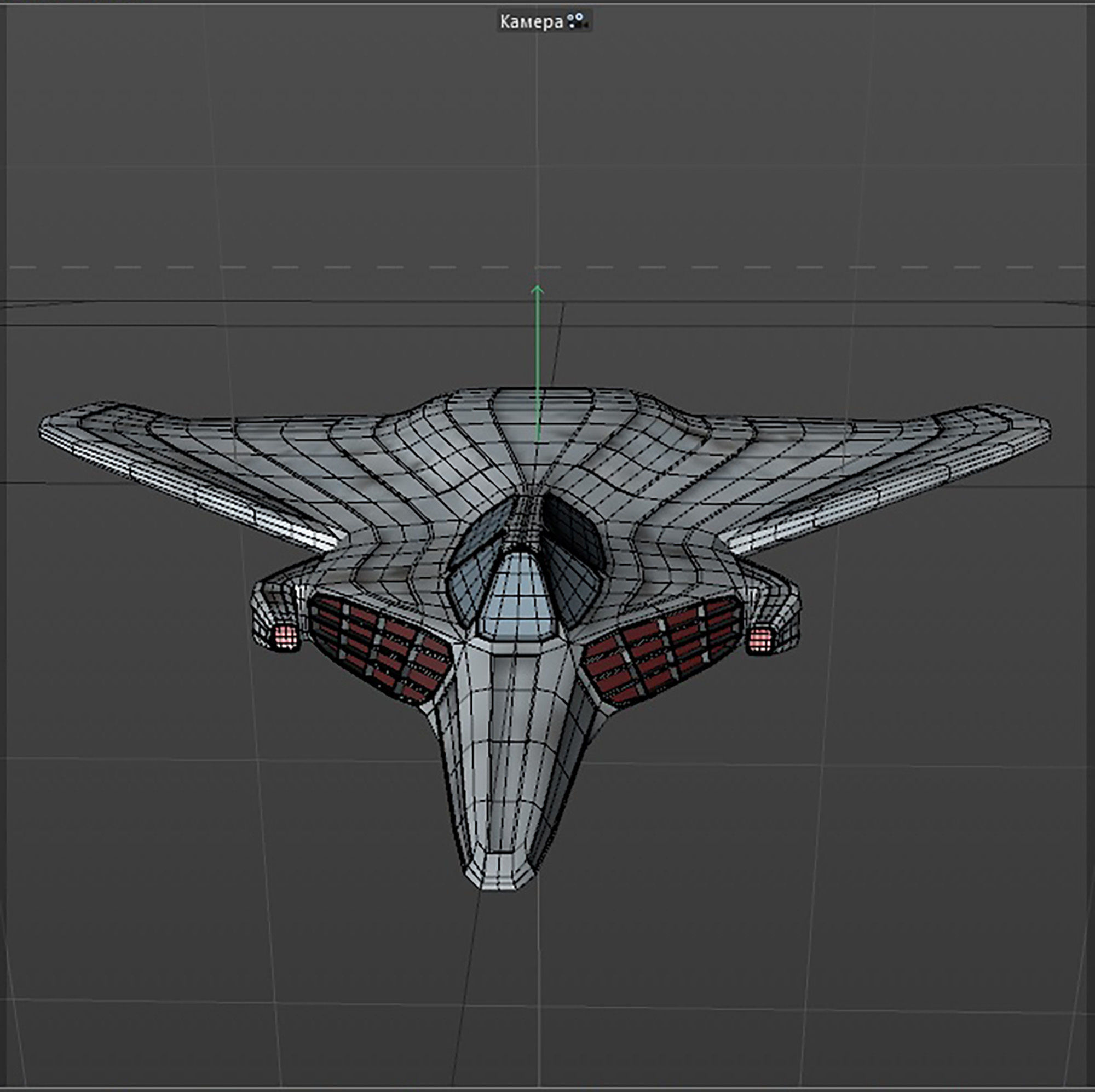Screen dimensions: 1095x1092
Task: Click the camera icon beside Камера
Action: (x=578, y=21)
